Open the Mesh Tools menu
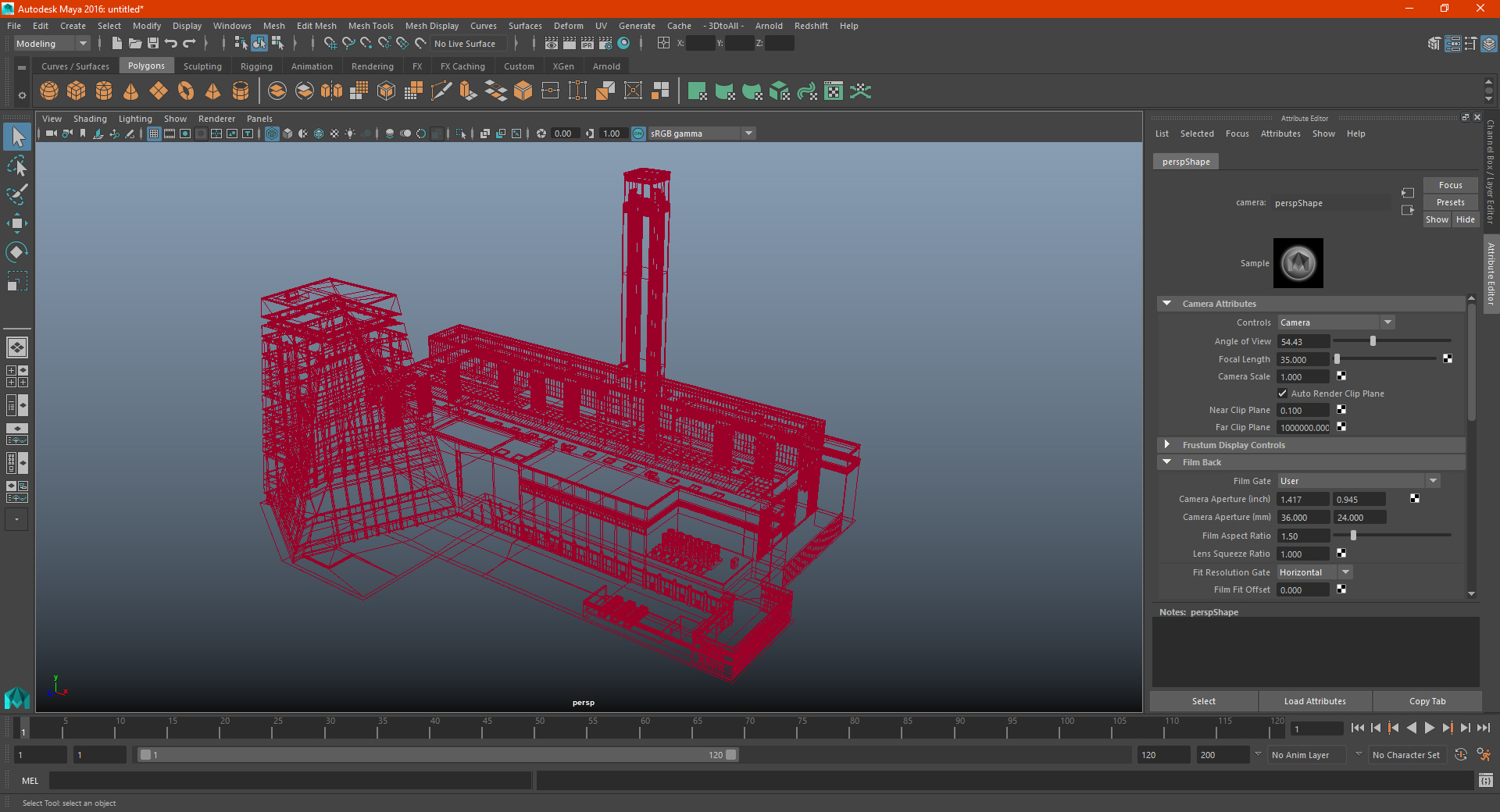Screen dimensions: 1500x812 click(x=370, y=26)
